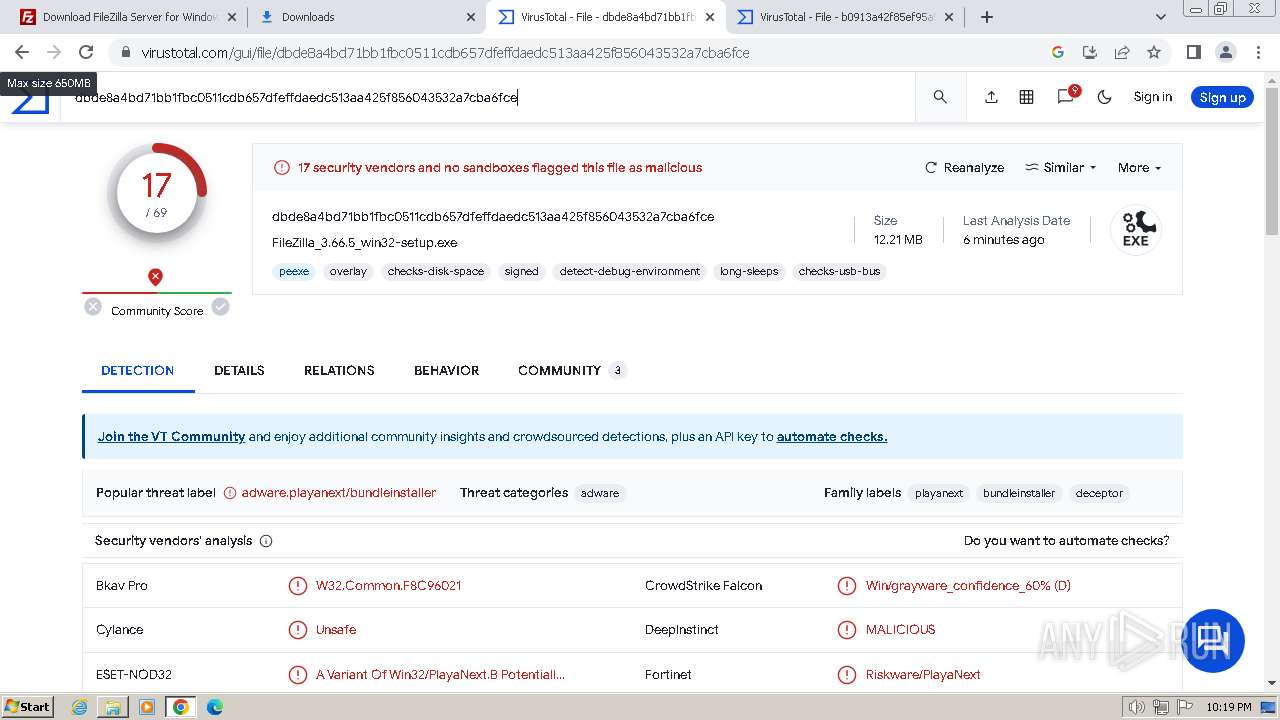
Task: Reload the VirusTotal page
Action: point(86,52)
